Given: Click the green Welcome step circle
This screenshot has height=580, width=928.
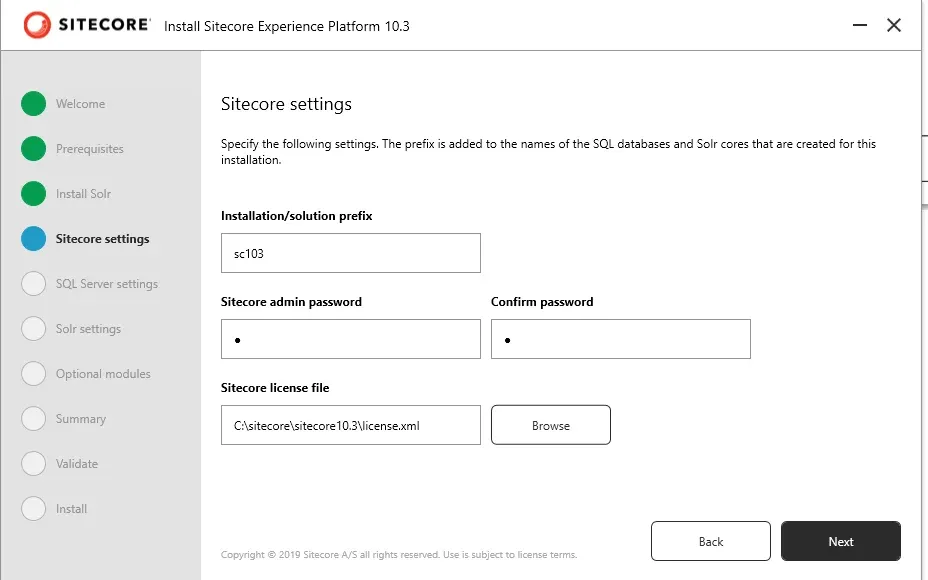Looking at the screenshot, I should [x=34, y=104].
